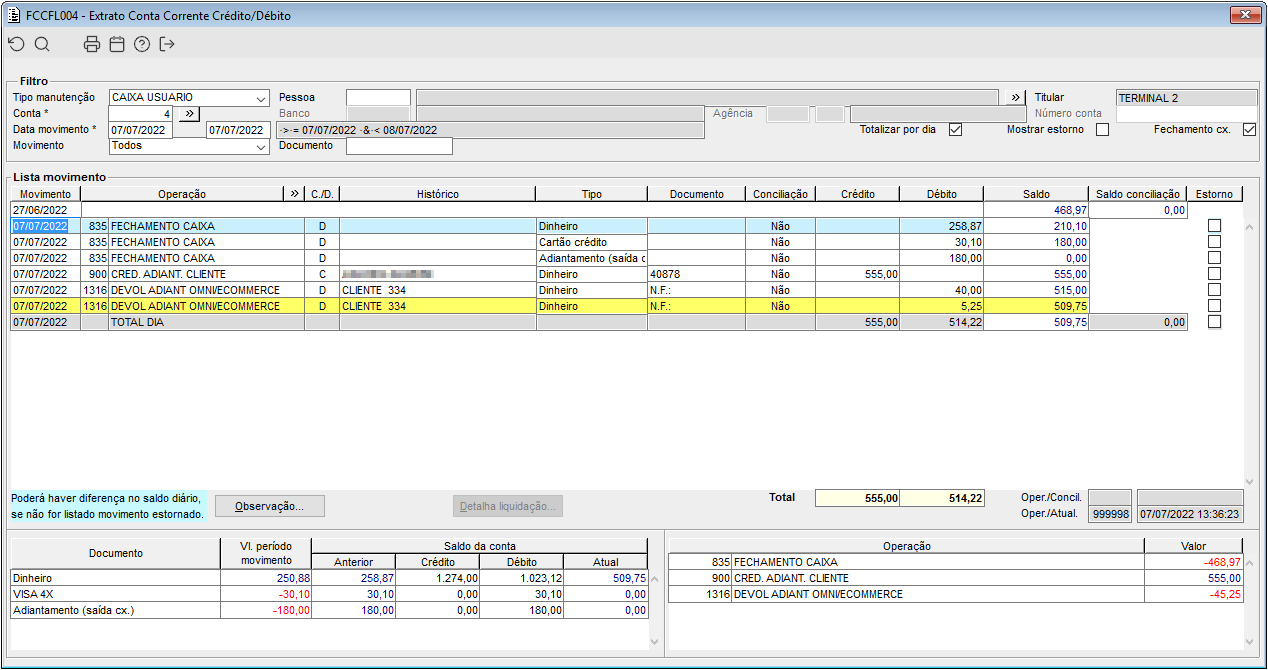Click Operação column header in movement list
The width and height of the screenshot is (1268, 670).
(182, 194)
